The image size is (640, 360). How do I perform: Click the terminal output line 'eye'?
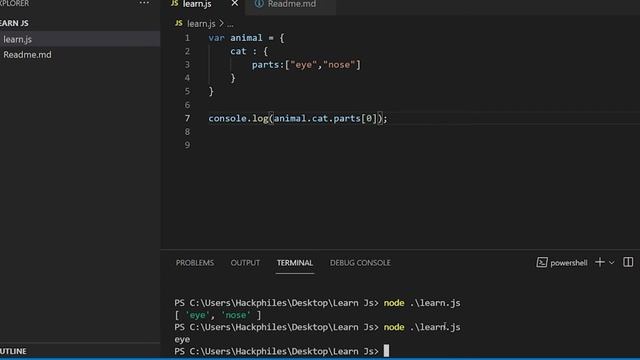[x=182, y=340]
